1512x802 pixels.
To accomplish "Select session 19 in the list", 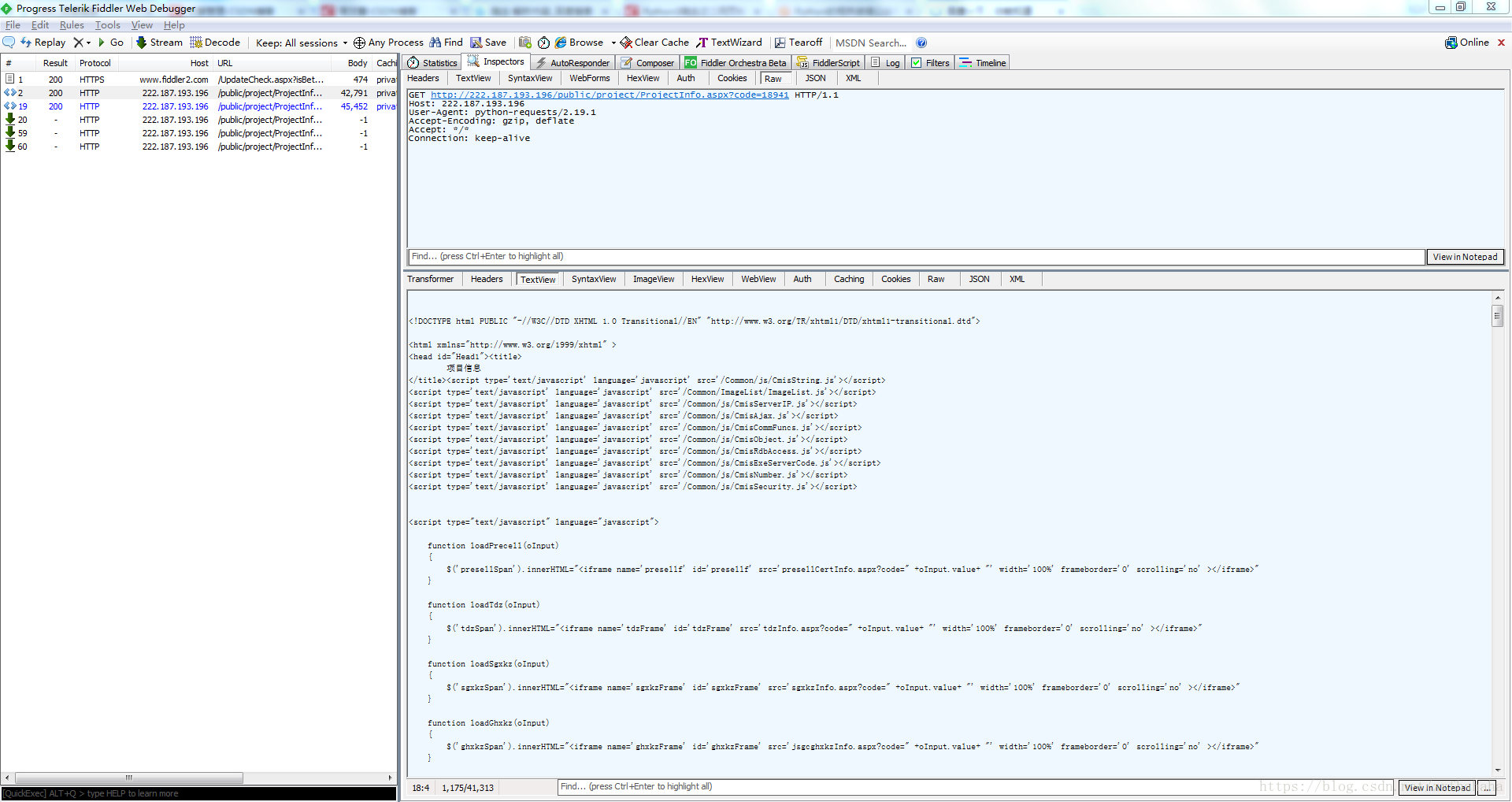I will coord(199,106).
